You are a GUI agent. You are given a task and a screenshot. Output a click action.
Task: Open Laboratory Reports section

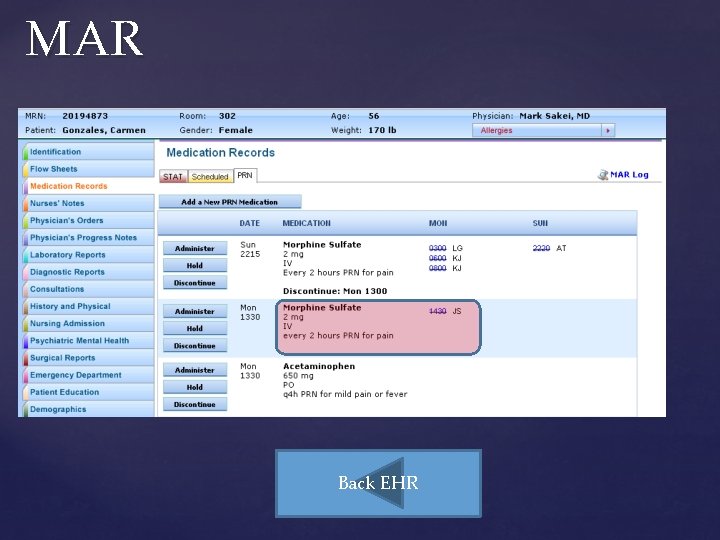pos(87,255)
